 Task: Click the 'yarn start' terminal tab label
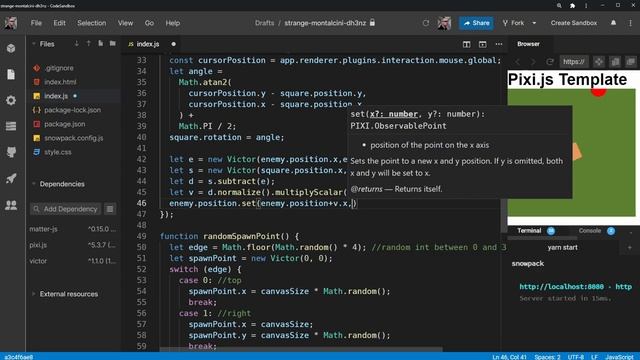click(562, 247)
